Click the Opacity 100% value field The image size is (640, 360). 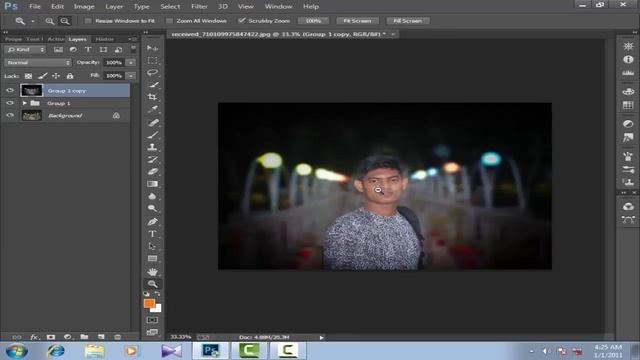coord(114,62)
